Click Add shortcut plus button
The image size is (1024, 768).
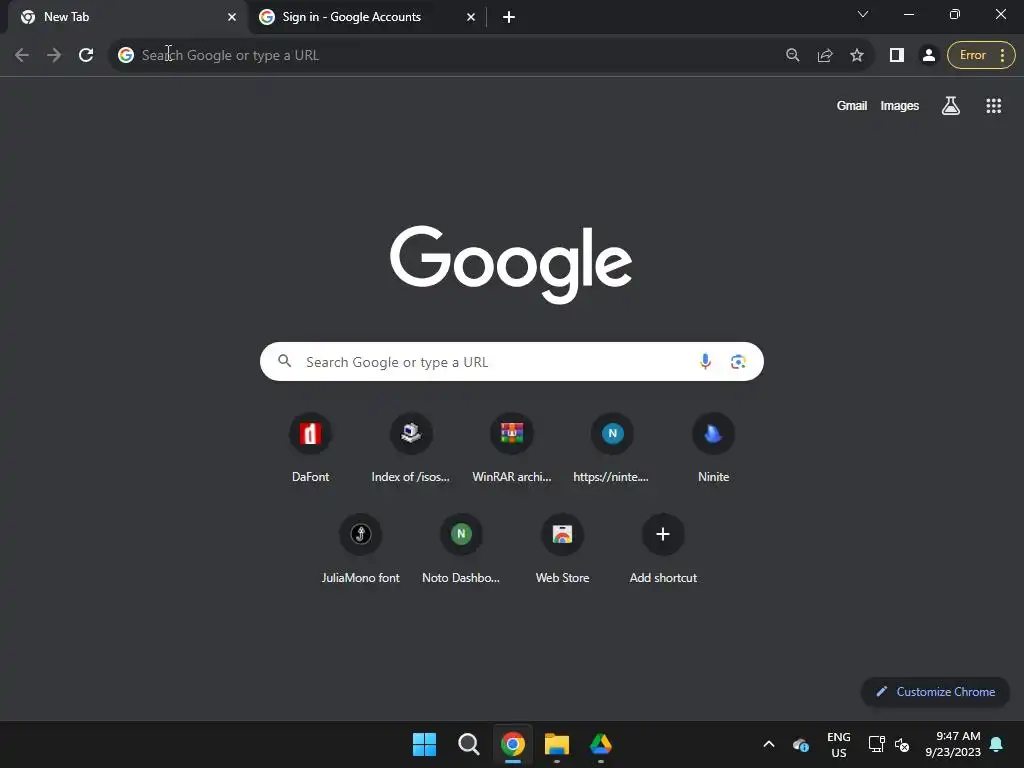[663, 534]
